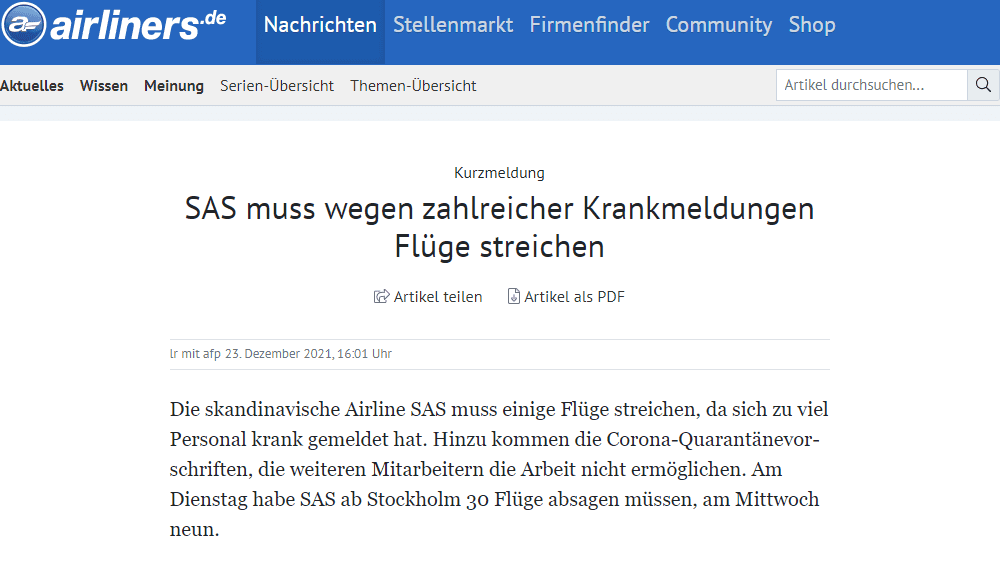Click the 'Artikel teilen' text
This screenshot has width=1000, height=562.
(438, 297)
